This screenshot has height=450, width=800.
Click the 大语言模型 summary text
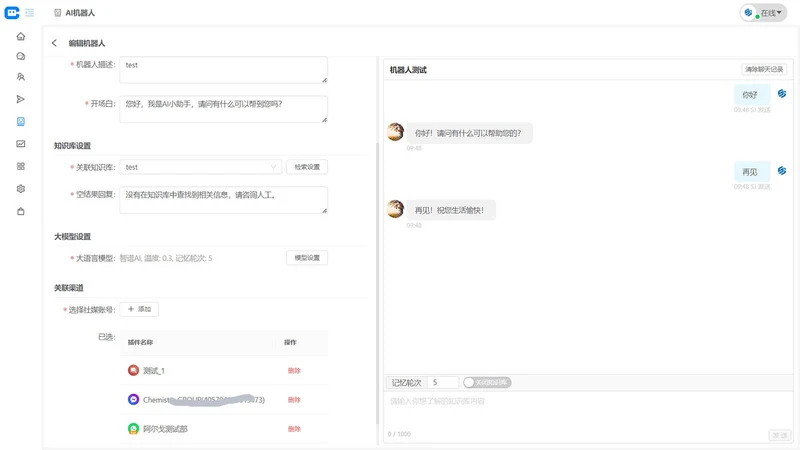coord(166,258)
